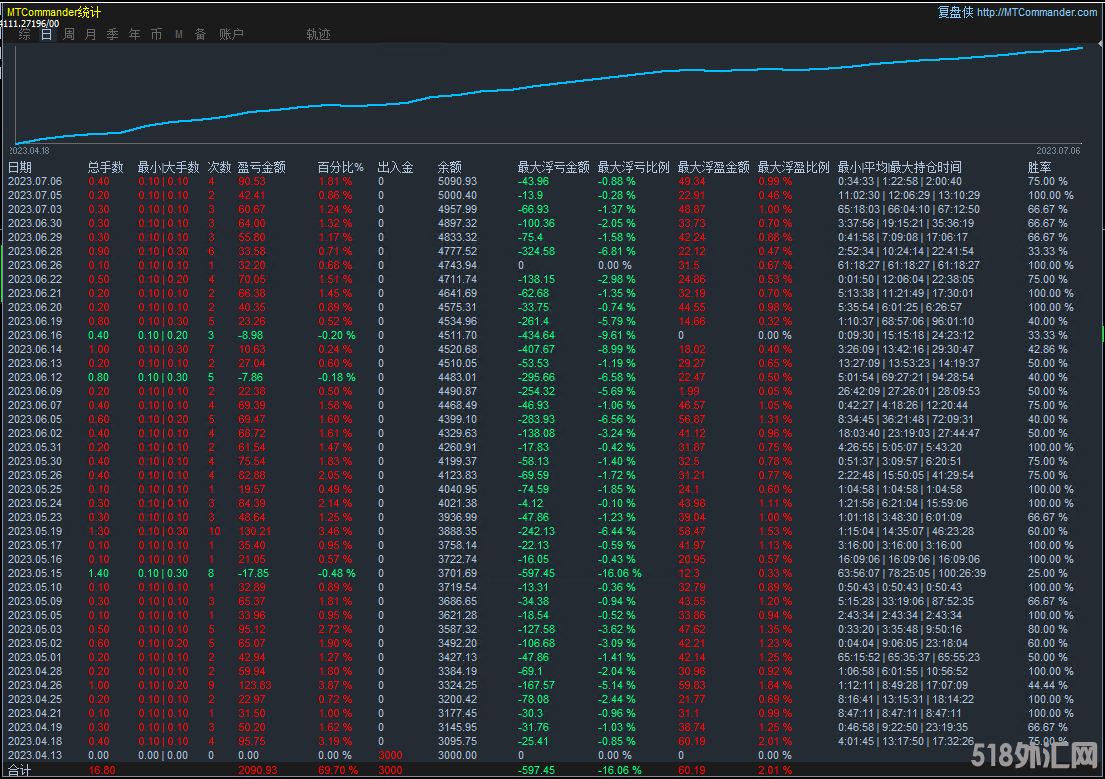
Task: Select the 季 (quarterly) tab
Action: [x=112, y=34]
